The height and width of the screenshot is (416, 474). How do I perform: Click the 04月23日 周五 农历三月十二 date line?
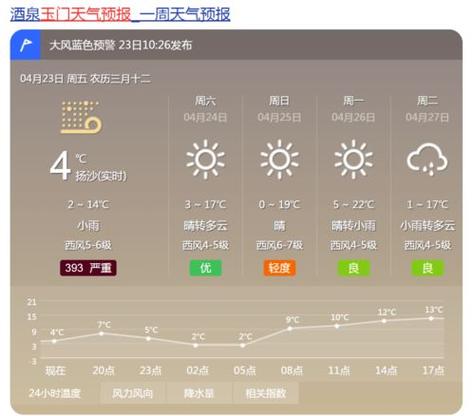coord(85,79)
